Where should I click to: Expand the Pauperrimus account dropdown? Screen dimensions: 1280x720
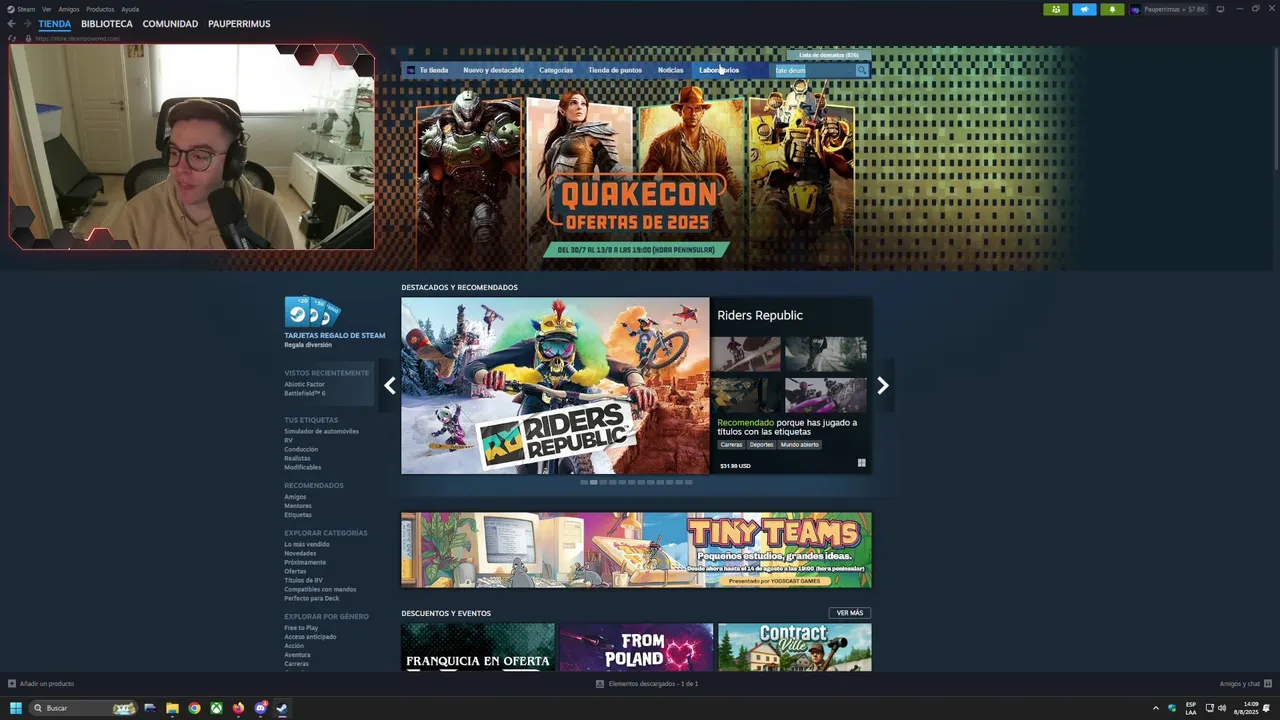[x=1174, y=9]
